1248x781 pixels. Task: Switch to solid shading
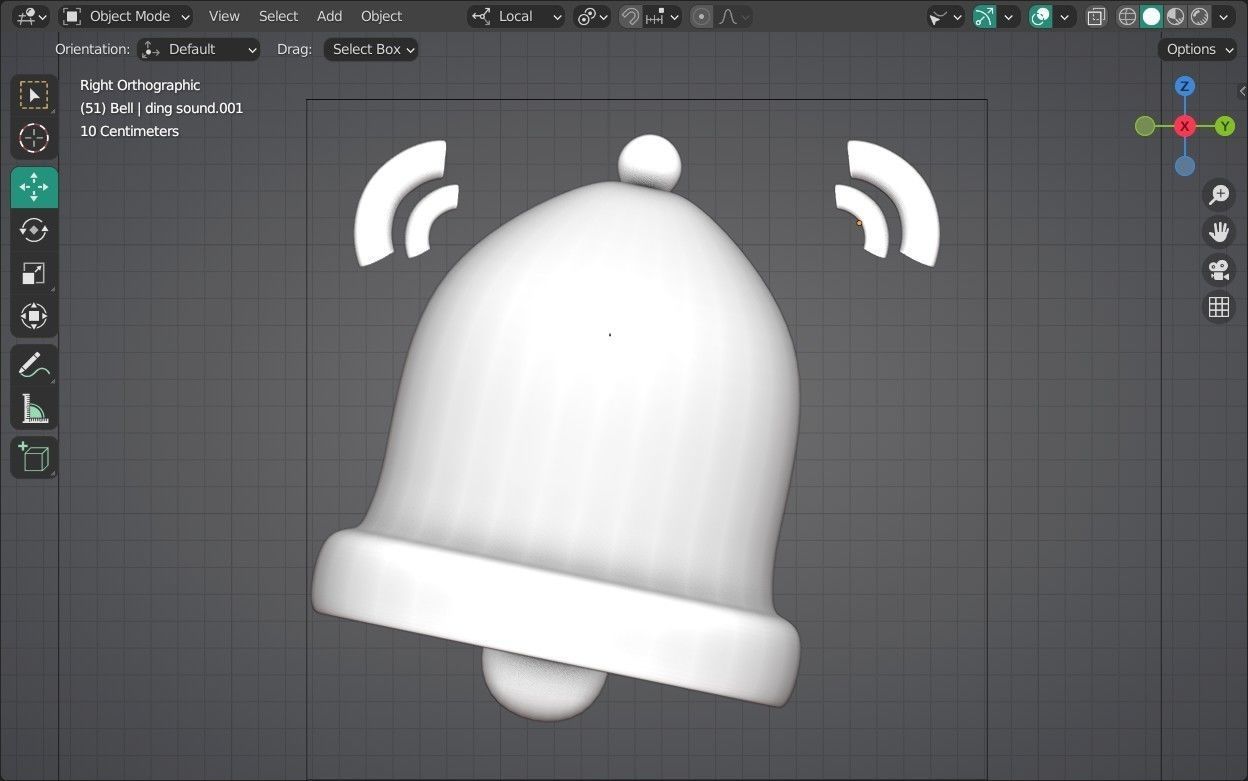tap(1152, 16)
